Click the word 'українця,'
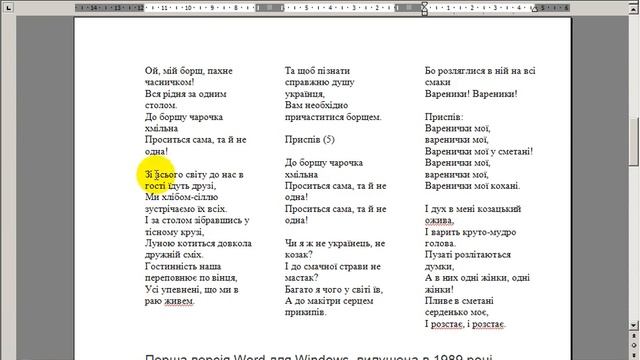Viewport: 640px width, 360px height. pos(304,94)
